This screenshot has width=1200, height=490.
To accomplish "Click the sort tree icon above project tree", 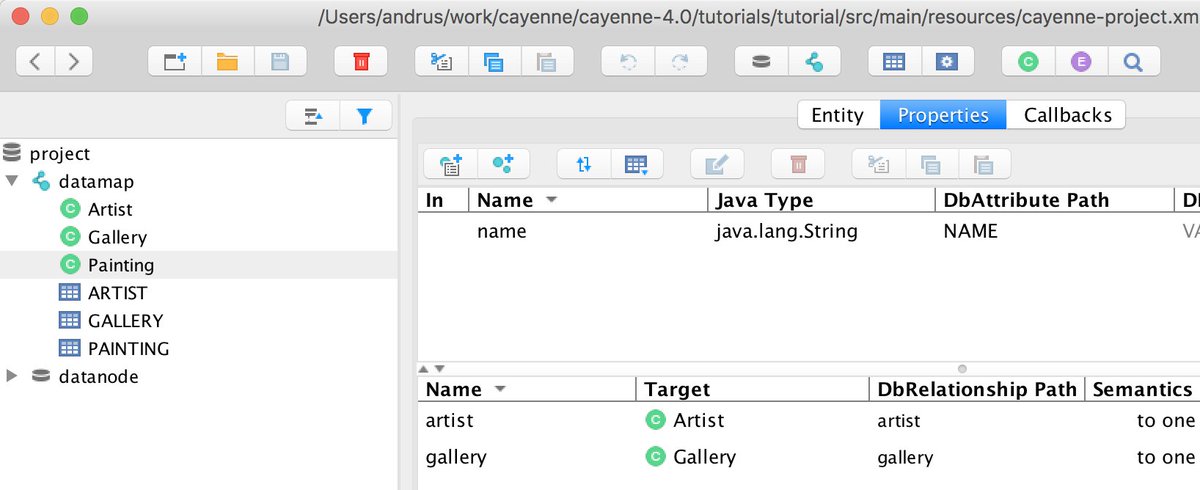I will coord(313,116).
